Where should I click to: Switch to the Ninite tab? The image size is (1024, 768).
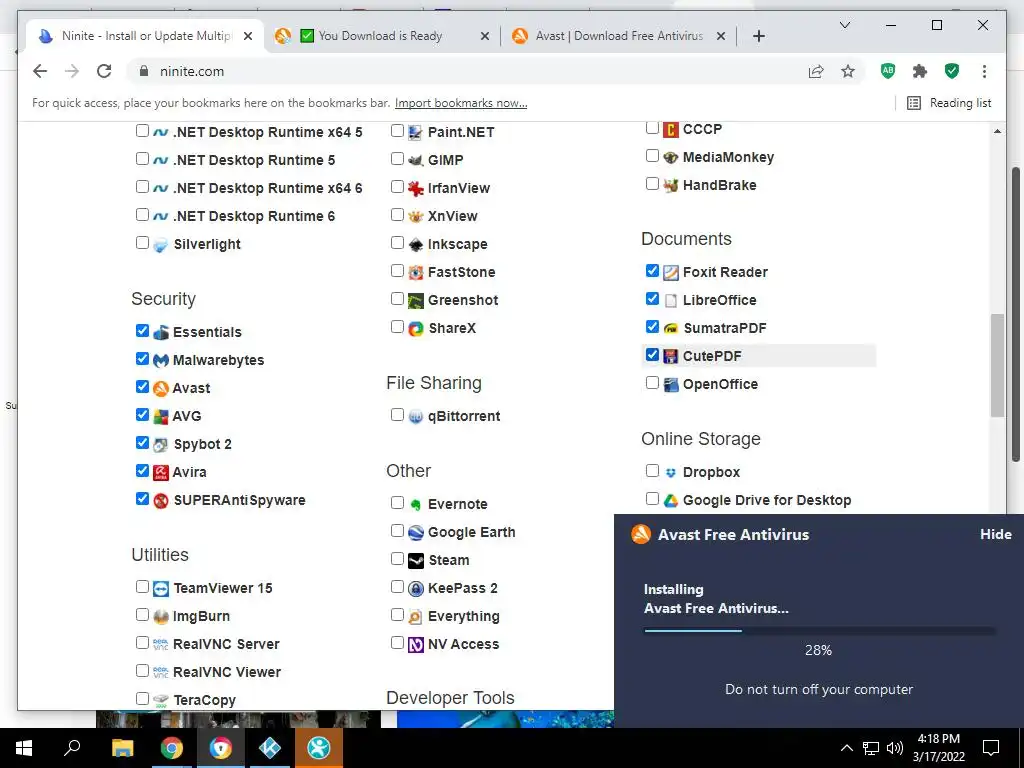click(x=145, y=36)
